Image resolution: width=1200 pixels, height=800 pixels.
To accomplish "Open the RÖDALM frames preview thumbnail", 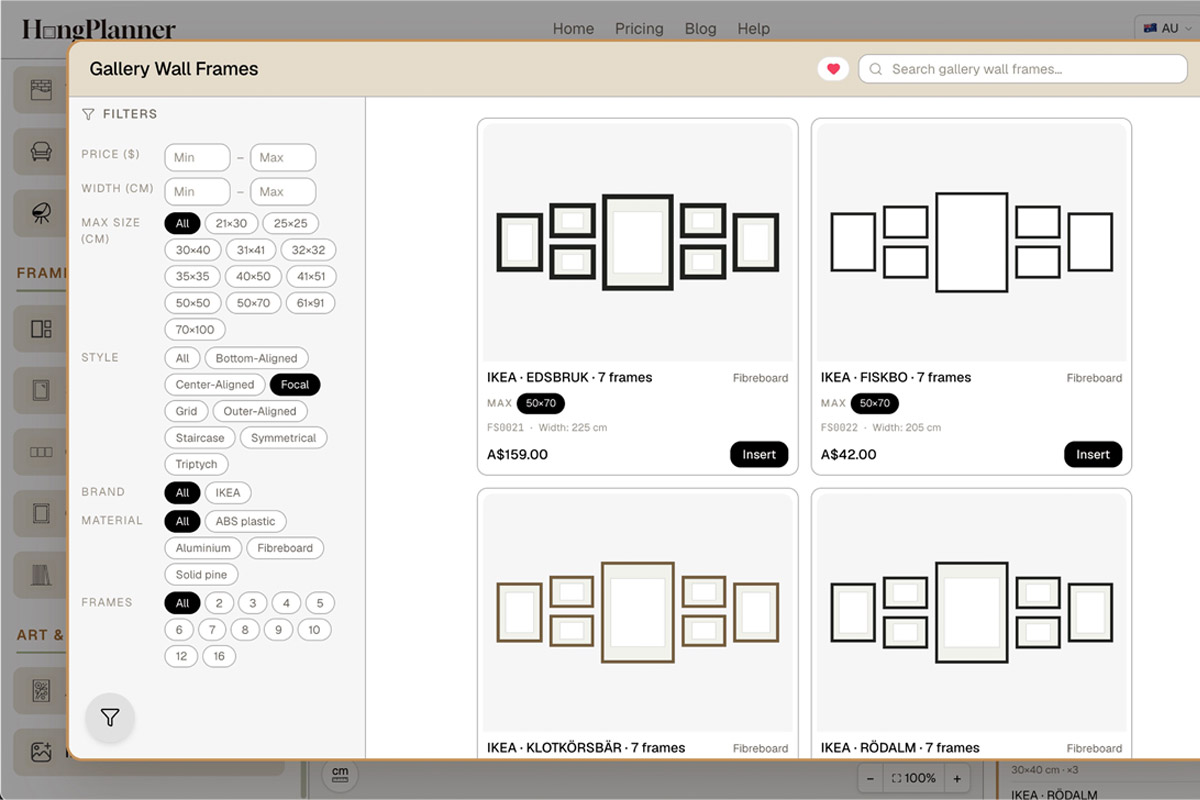I will (x=972, y=612).
